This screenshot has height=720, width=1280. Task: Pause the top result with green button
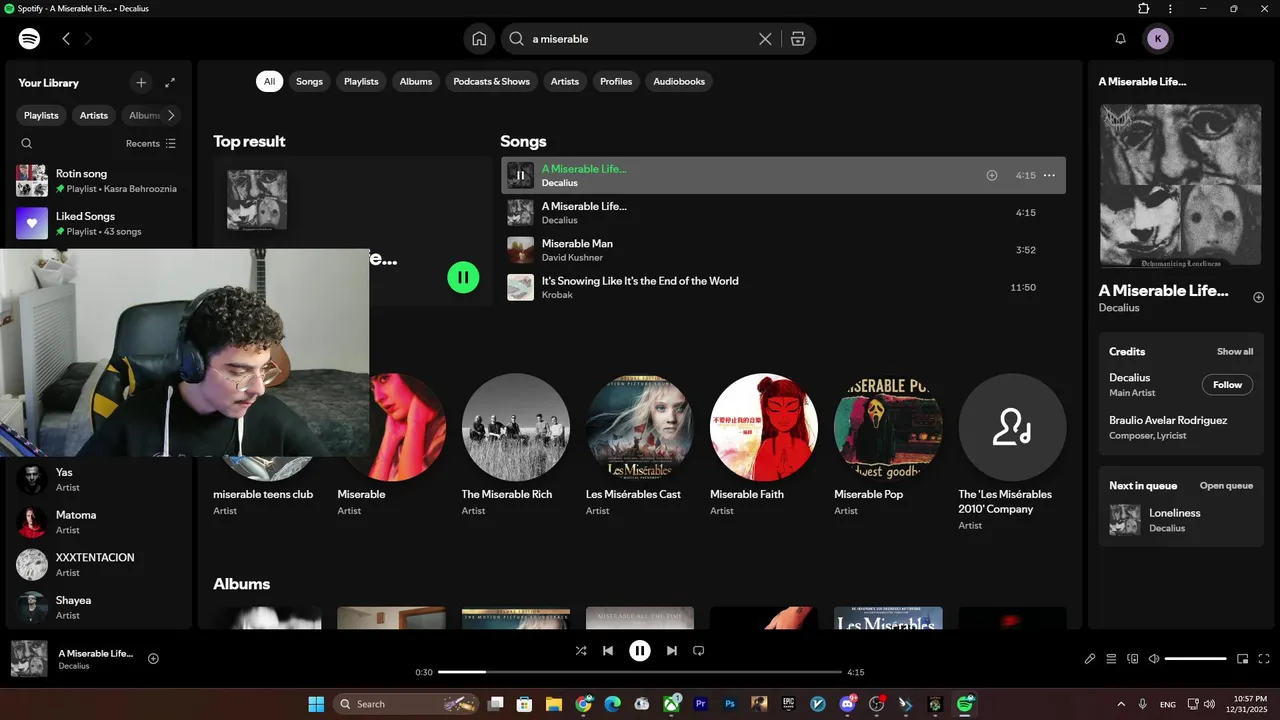pos(463,277)
